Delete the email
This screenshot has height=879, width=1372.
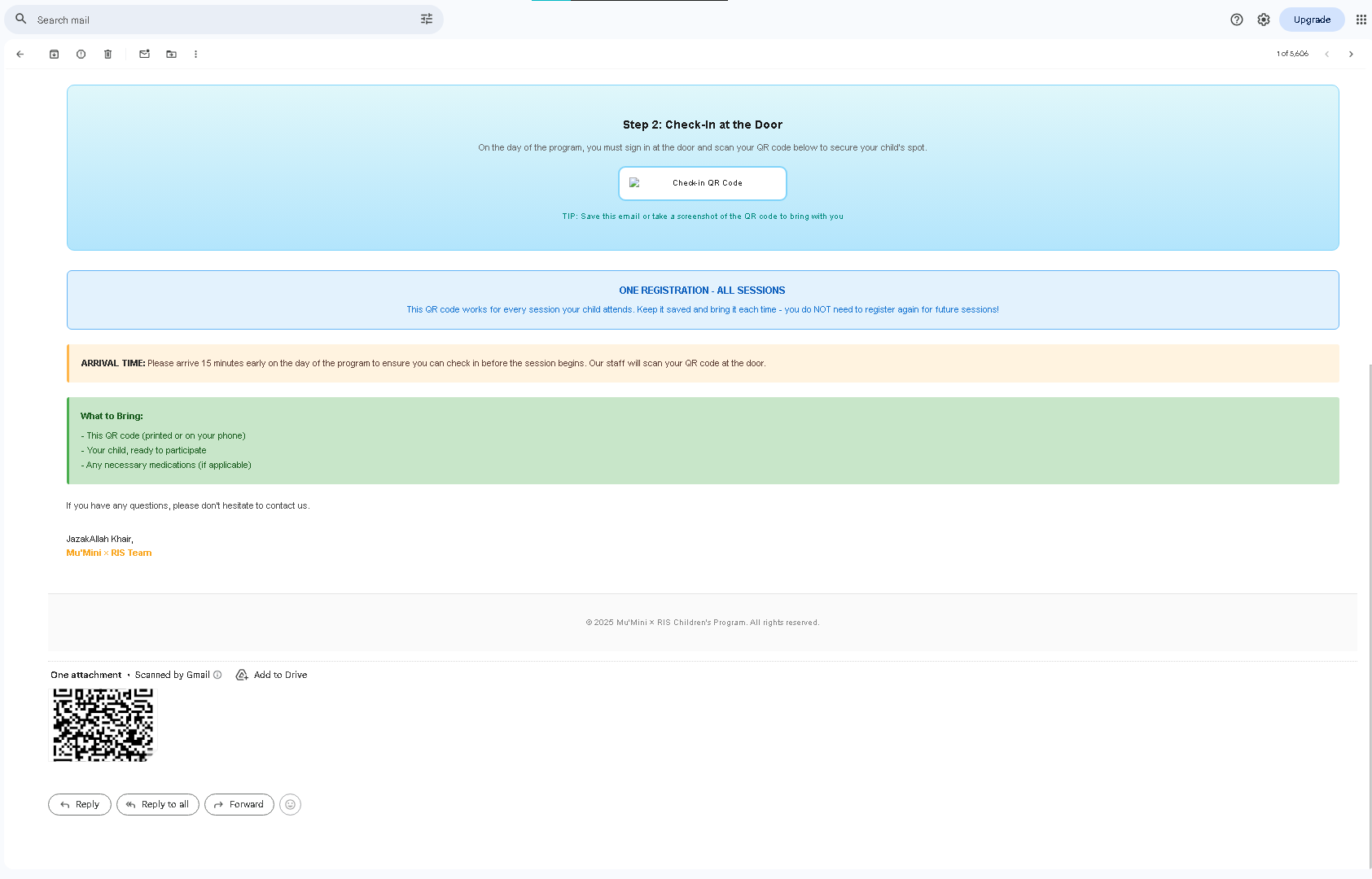point(107,54)
